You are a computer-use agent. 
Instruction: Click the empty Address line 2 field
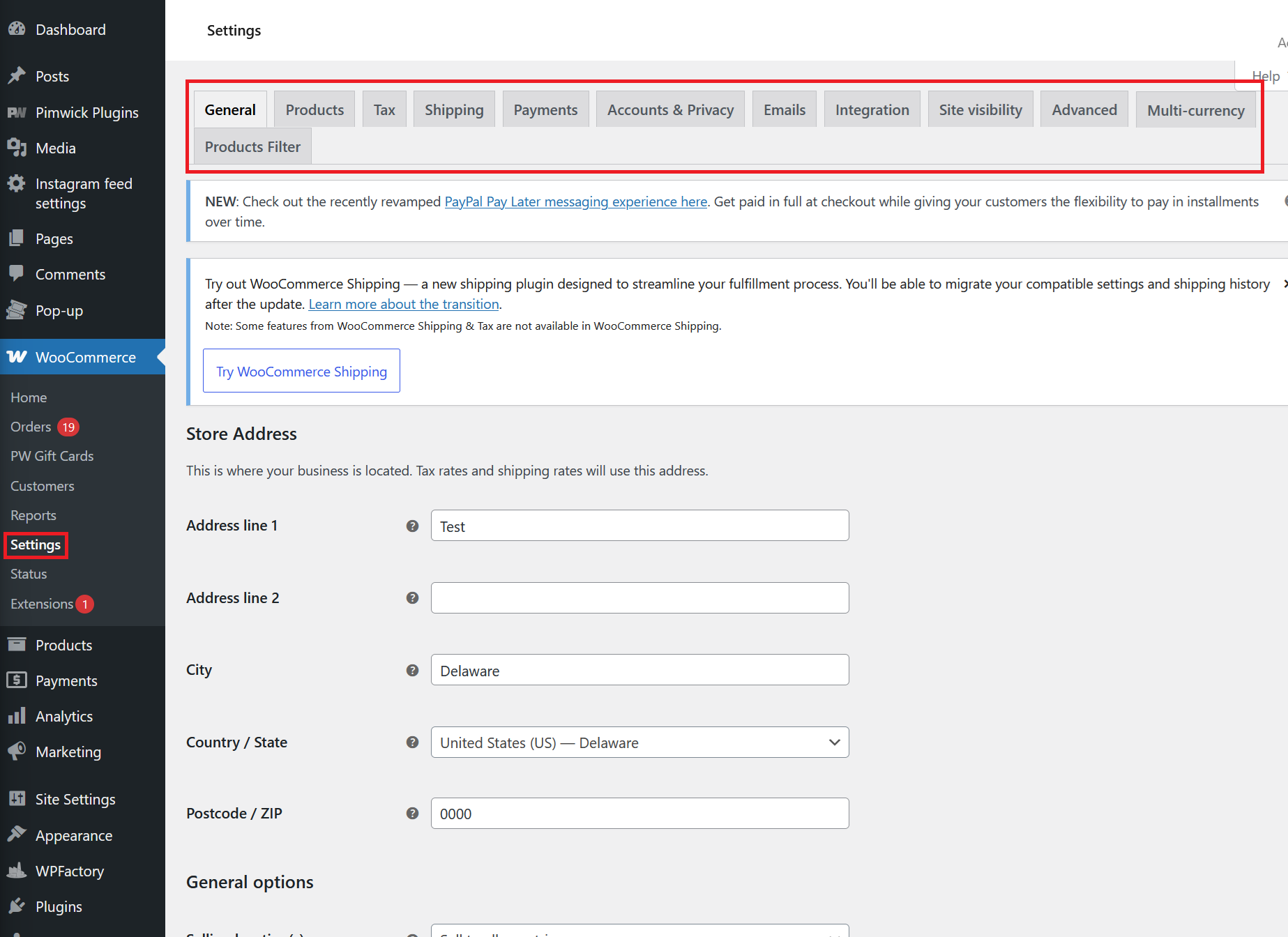point(640,598)
